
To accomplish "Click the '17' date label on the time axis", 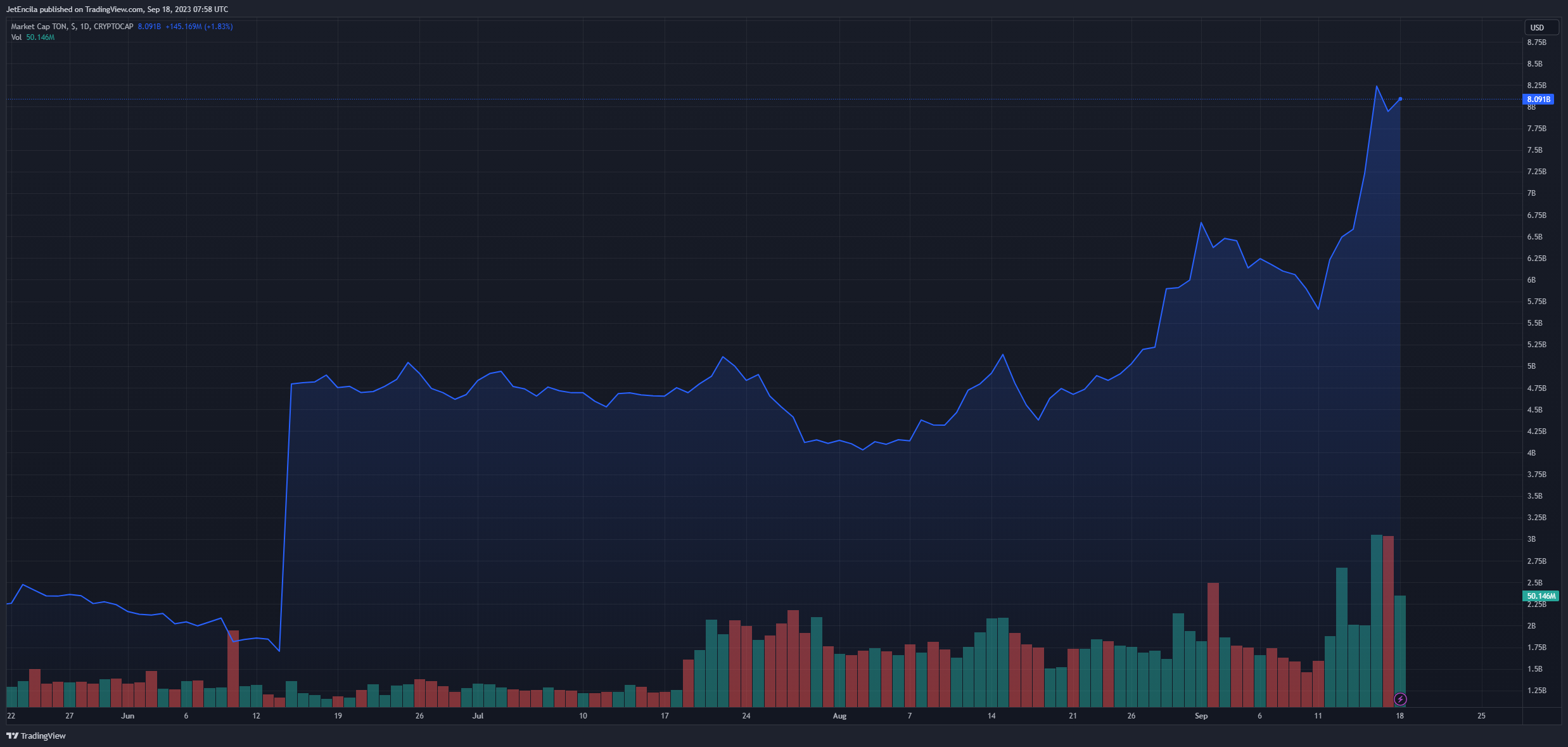I will coord(665,716).
